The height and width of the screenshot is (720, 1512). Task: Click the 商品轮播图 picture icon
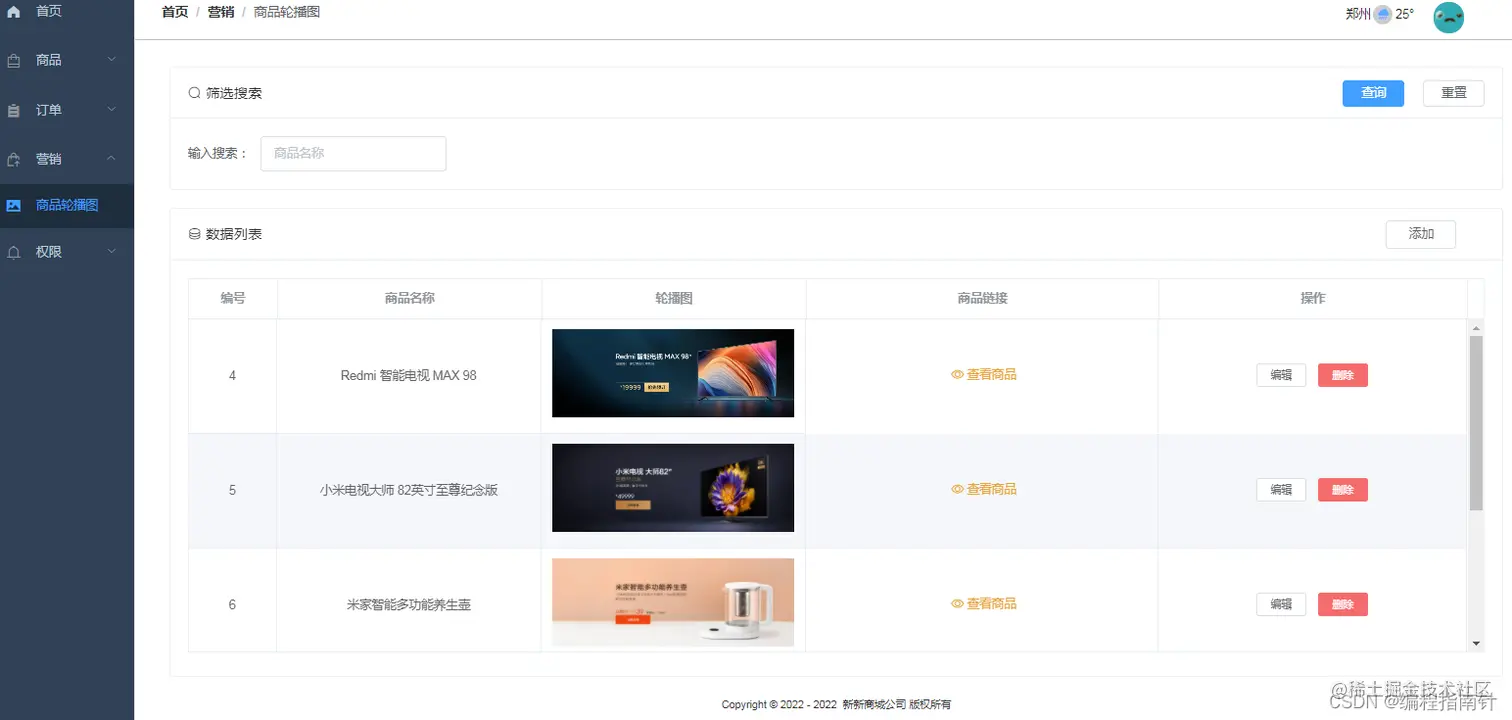(x=13, y=205)
